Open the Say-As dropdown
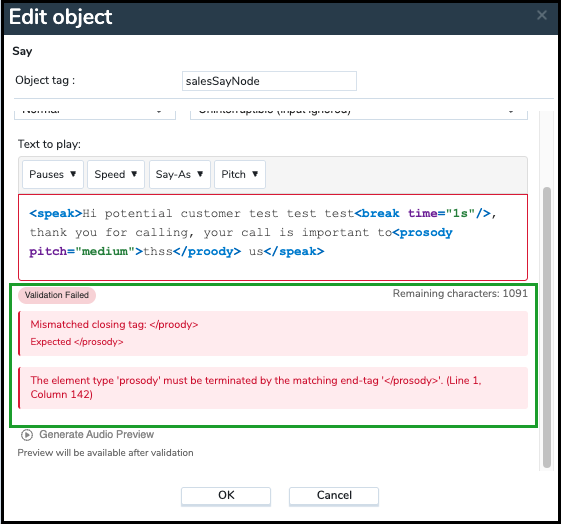The image size is (561, 524). pyautogui.click(x=180, y=174)
